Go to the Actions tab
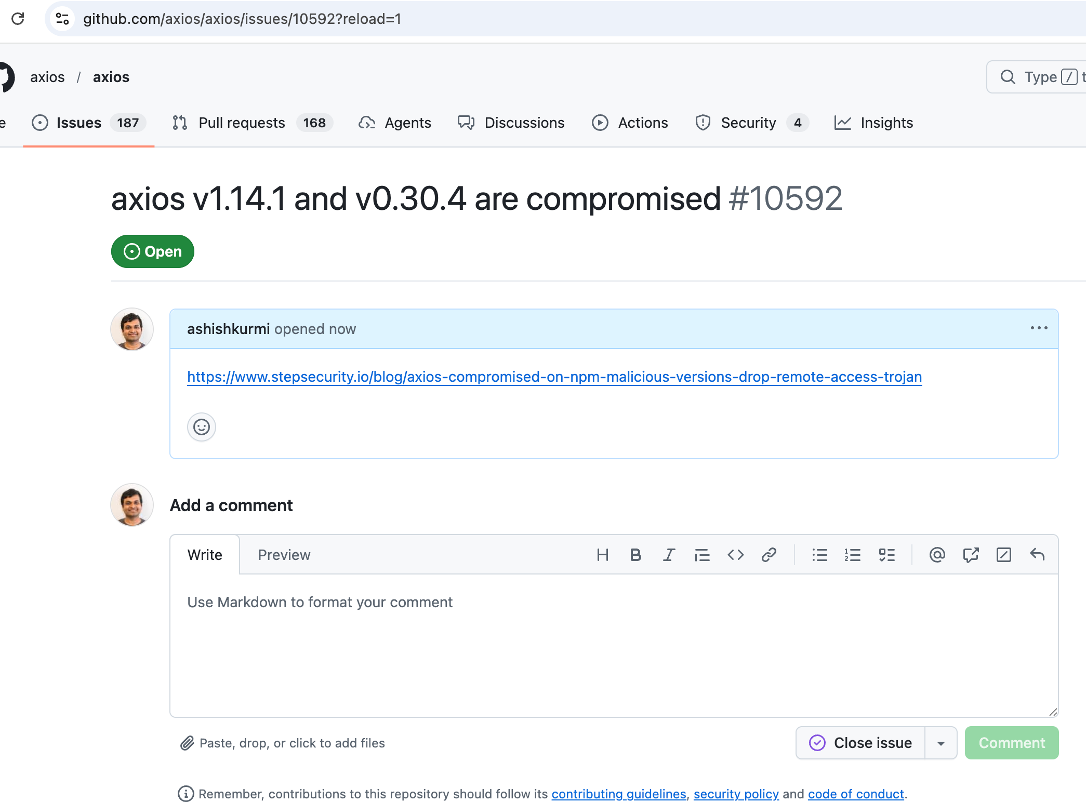 click(630, 123)
